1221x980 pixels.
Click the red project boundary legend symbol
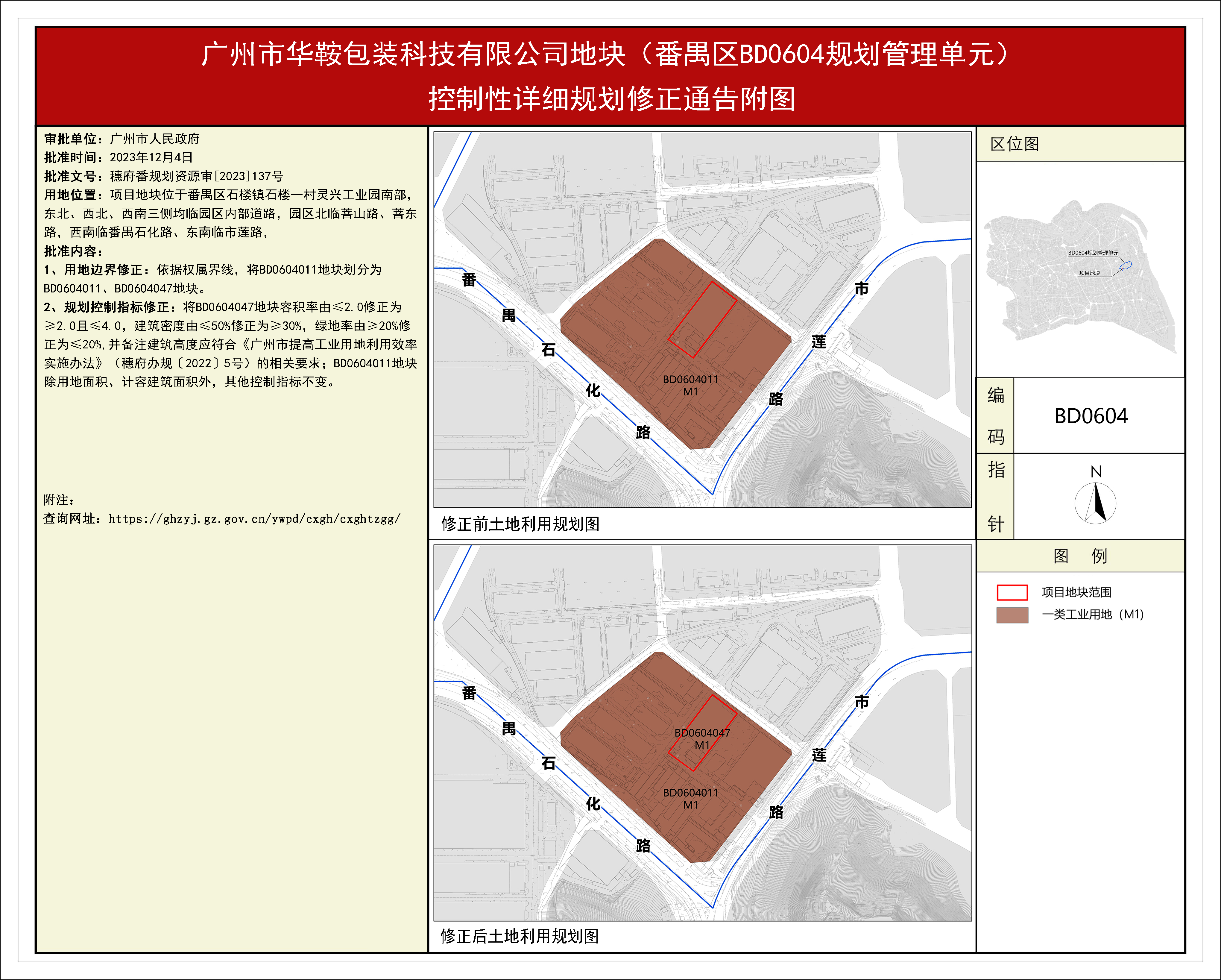tap(1012, 592)
